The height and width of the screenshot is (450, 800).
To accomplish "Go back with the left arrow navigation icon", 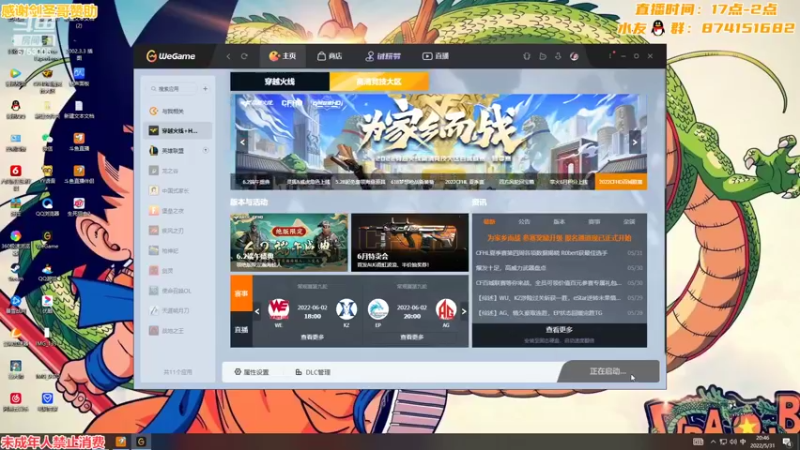I will click(228, 56).
